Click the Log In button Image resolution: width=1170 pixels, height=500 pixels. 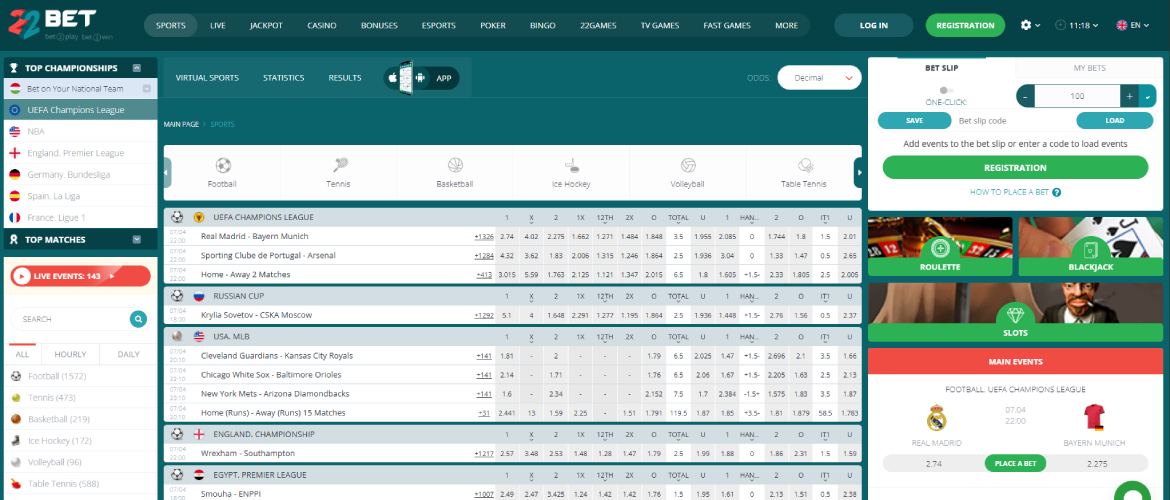click(x=874, y=25)
